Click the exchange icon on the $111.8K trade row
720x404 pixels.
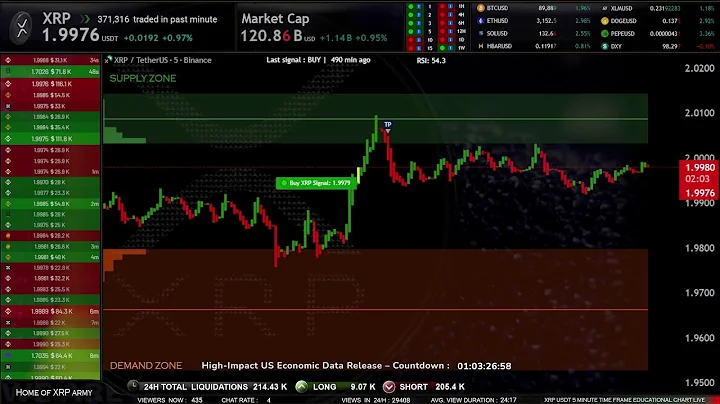point(8,139)
